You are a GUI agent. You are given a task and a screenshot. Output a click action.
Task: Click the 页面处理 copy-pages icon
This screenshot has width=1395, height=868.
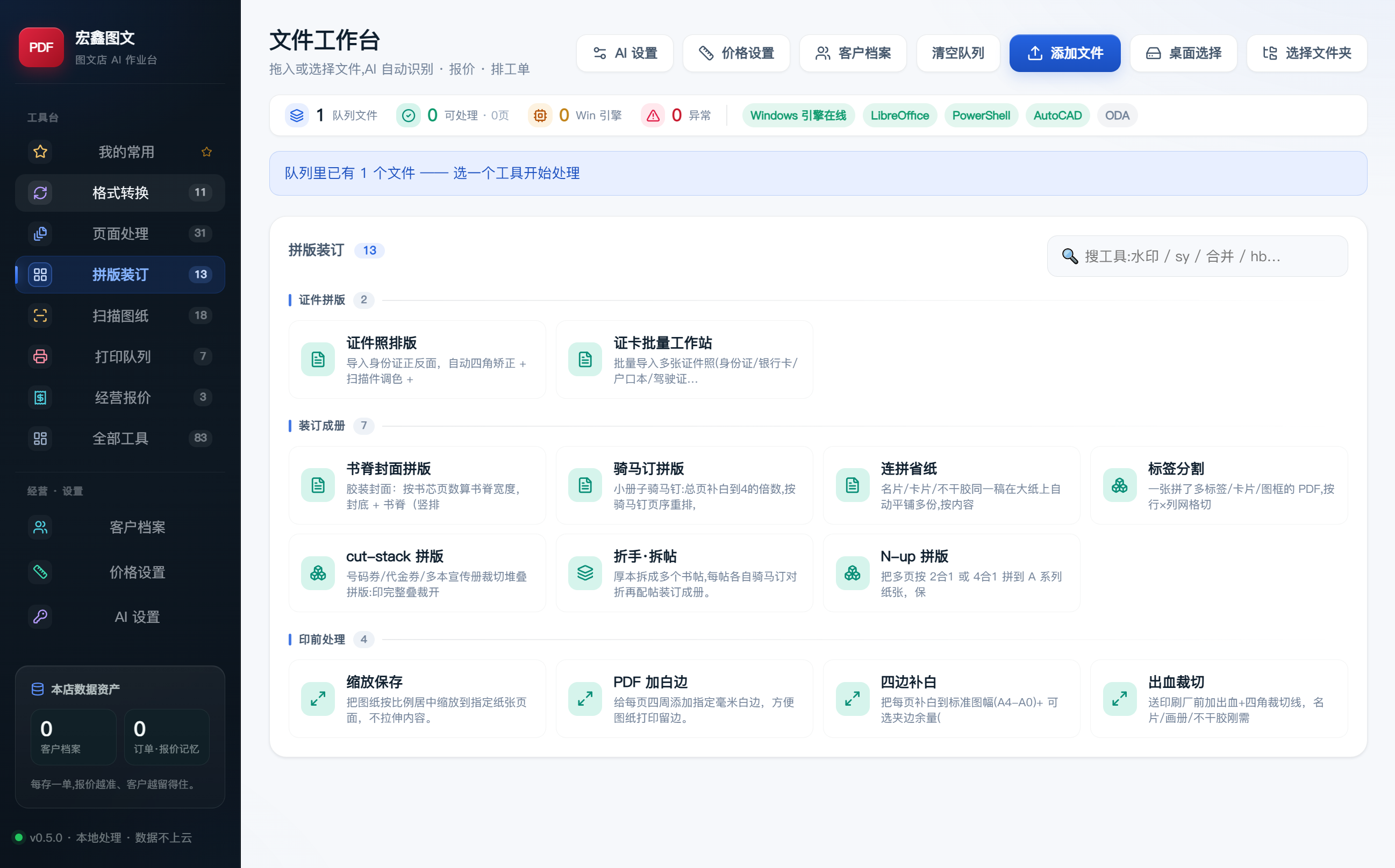click(x=40, y=233)
